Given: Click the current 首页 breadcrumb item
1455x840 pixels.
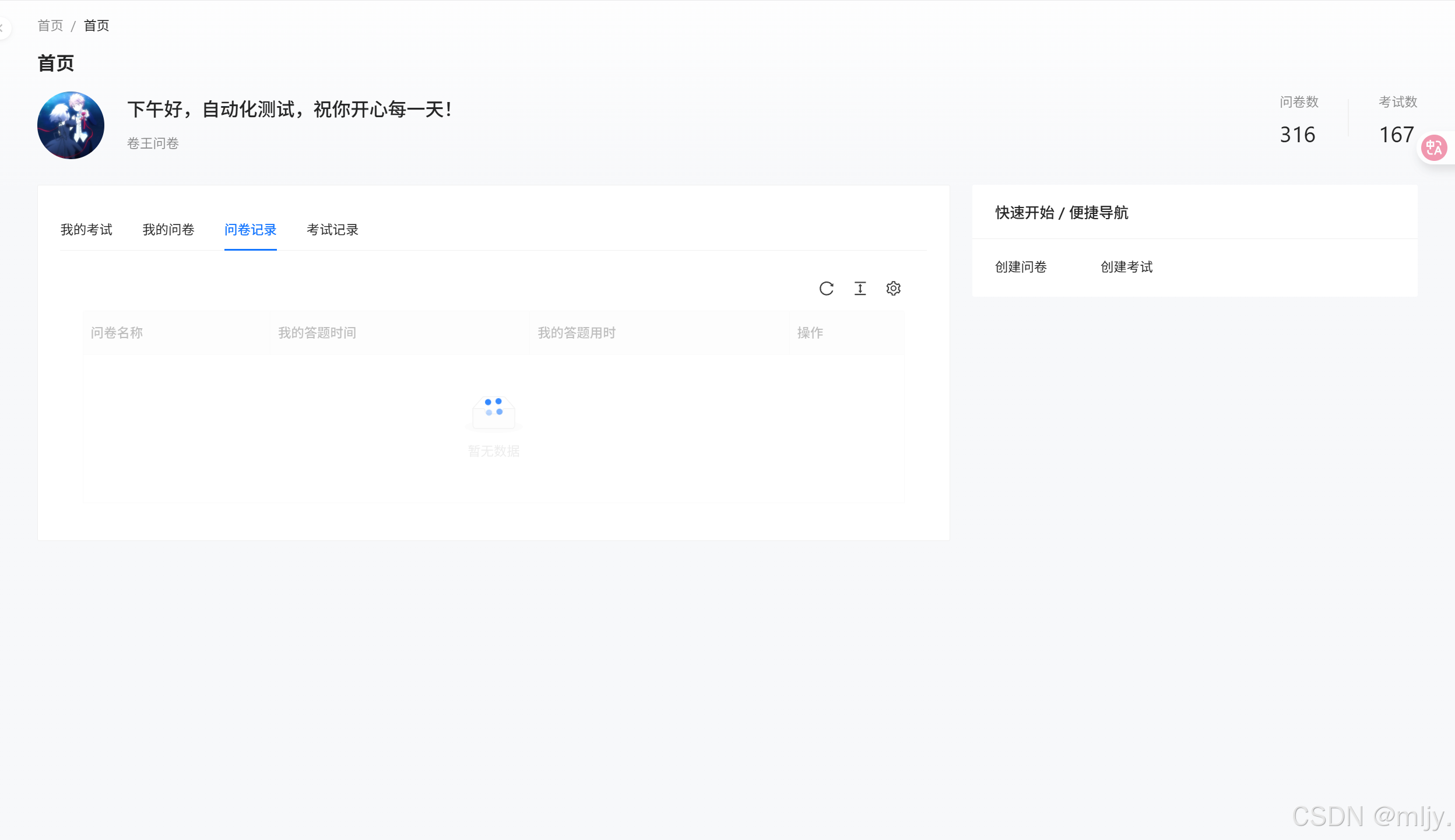Looking at the screenshot, I should tap(96, 26).
